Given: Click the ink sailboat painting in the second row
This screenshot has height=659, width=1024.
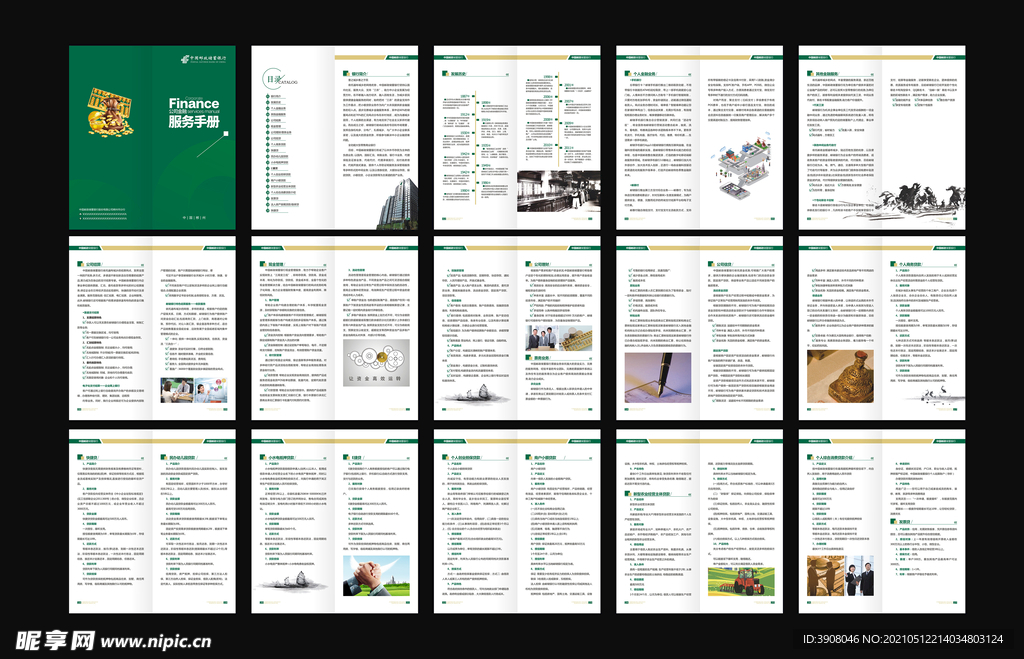Looking at the screenshot, I should pos(475,394).
